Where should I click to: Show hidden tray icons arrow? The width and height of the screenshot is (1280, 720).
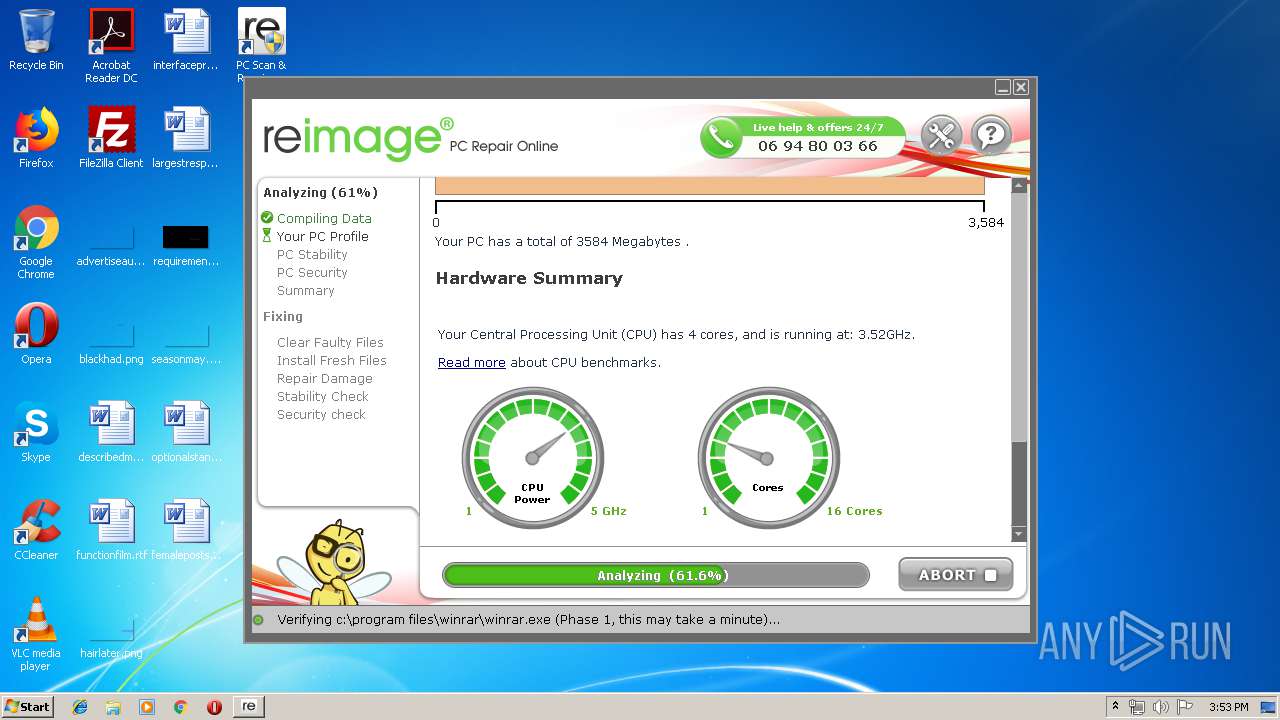coord(1115,707)
